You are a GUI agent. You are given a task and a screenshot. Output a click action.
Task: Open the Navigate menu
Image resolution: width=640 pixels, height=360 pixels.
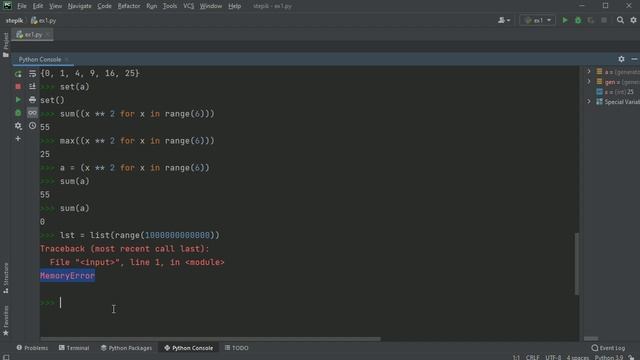coord(80,6)
